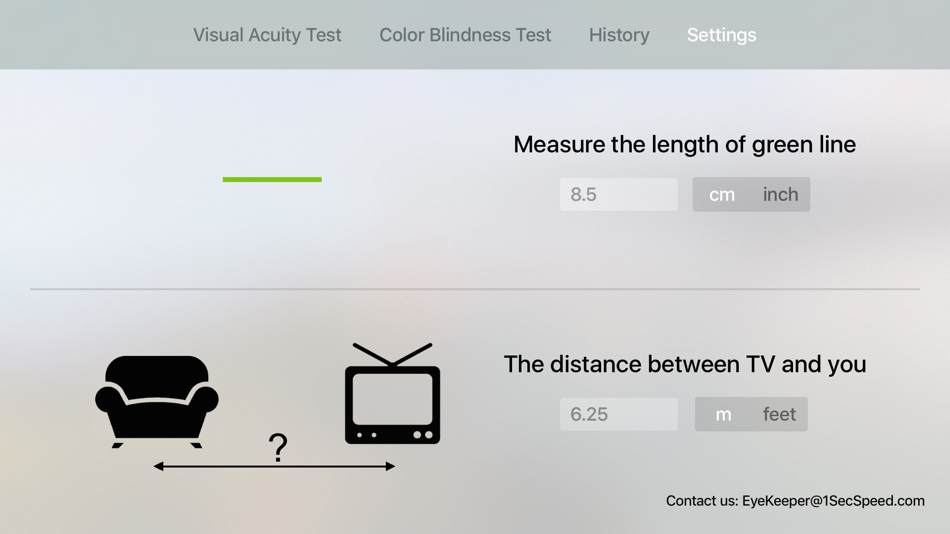This screenshot has width=950, height=534.
Task: Click the green calibration line
Action: (272, 180)
